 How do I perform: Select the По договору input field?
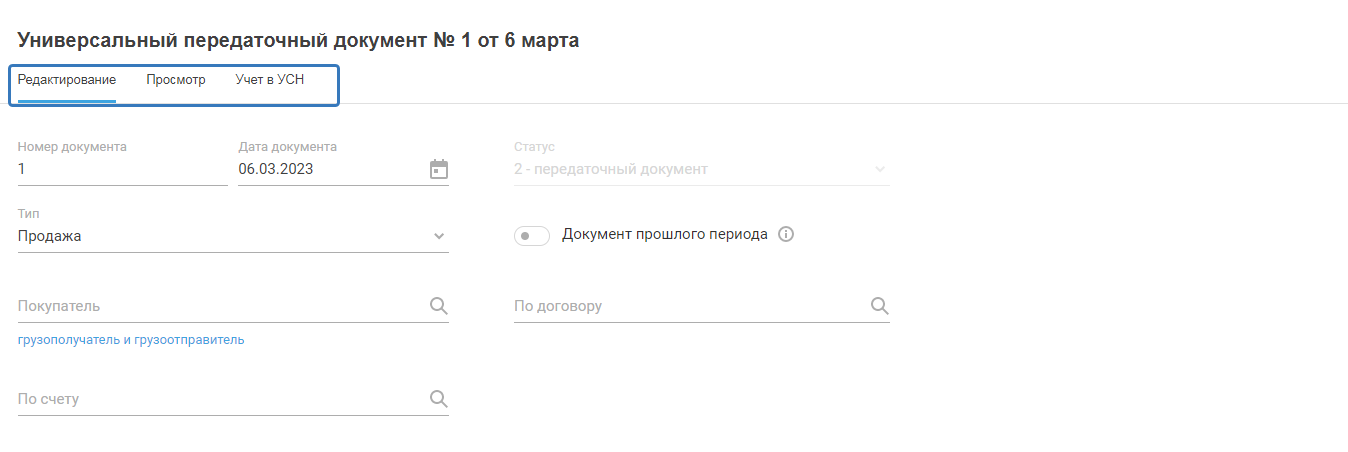tap(690, 306)
